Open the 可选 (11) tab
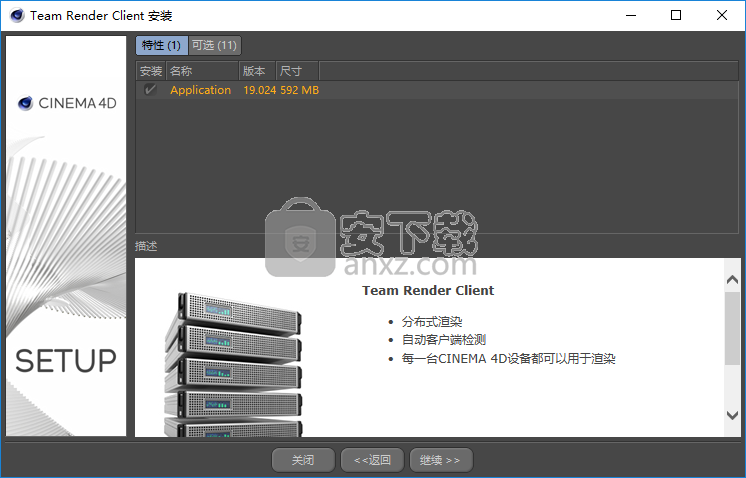 pyautogui.click(x=215, y=45)
